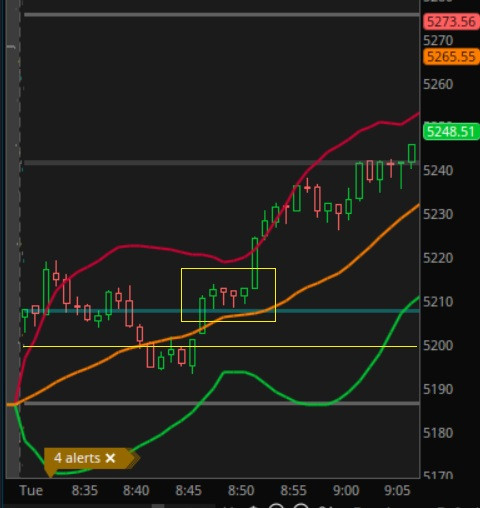Click the 5200 price axis label
This screenshot has width=480, height=508.
tap(438, 345)
